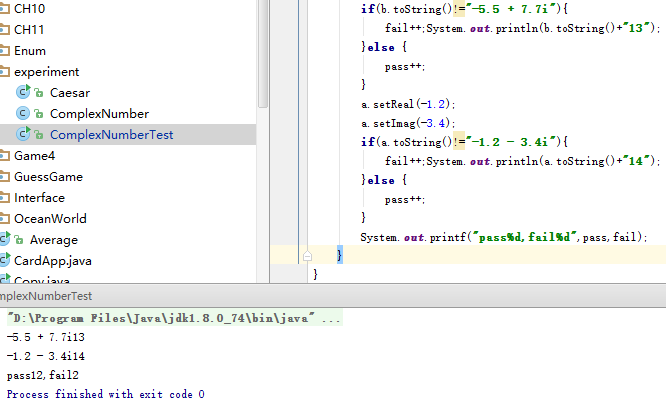The image size is (666, 408).
Task: Click the highlighted closing brace of main method
Action: point(339,254)
